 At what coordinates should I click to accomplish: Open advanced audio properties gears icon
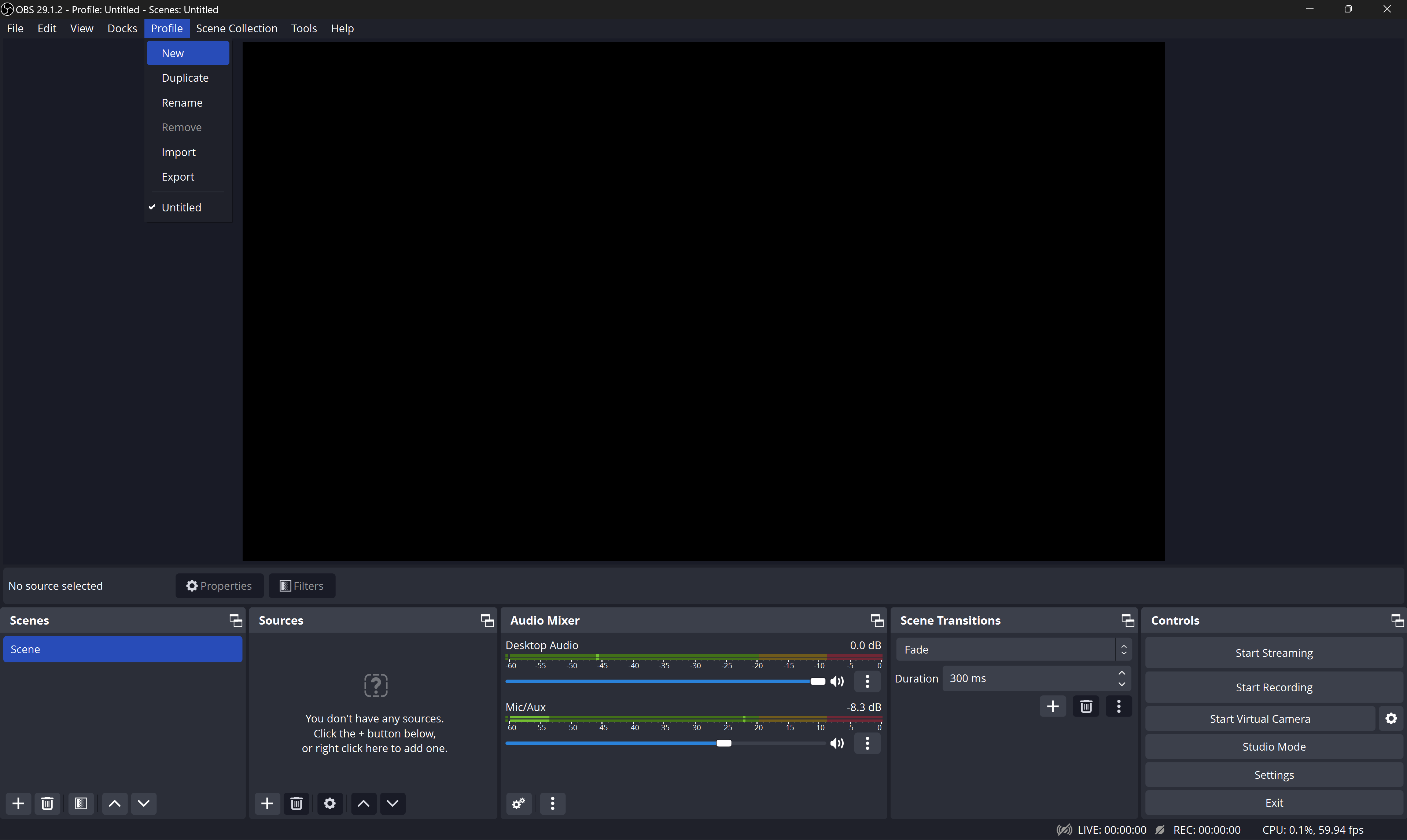pos(518,803)
